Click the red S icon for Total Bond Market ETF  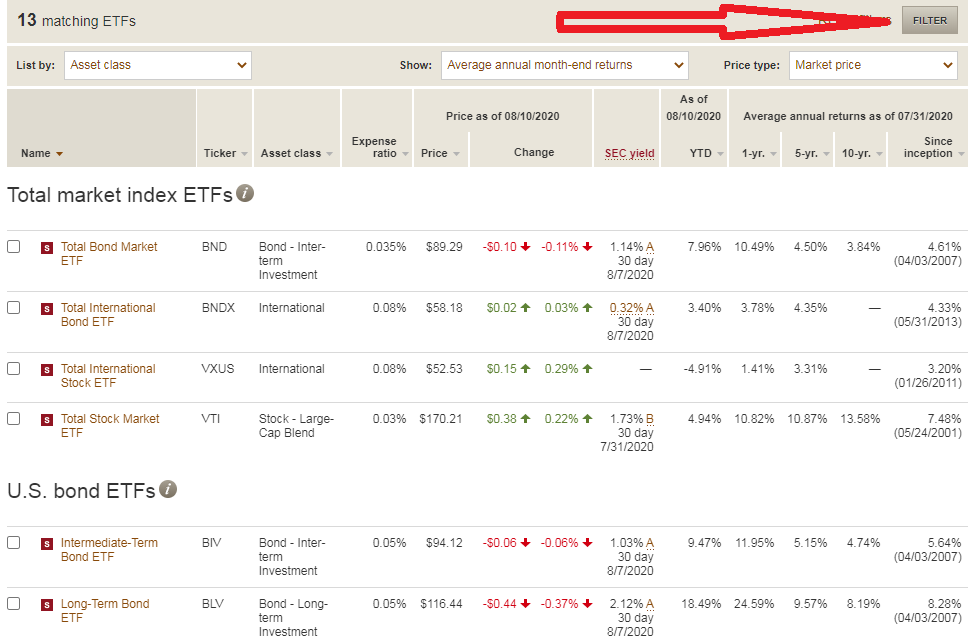pyautogui.click(x=47, y=248)
